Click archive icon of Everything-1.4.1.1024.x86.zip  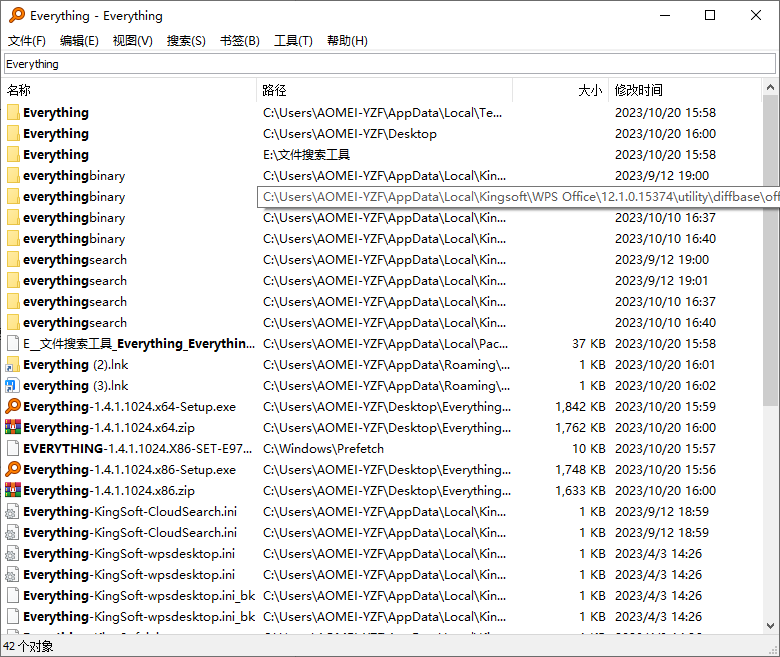[x=13, y=490]
